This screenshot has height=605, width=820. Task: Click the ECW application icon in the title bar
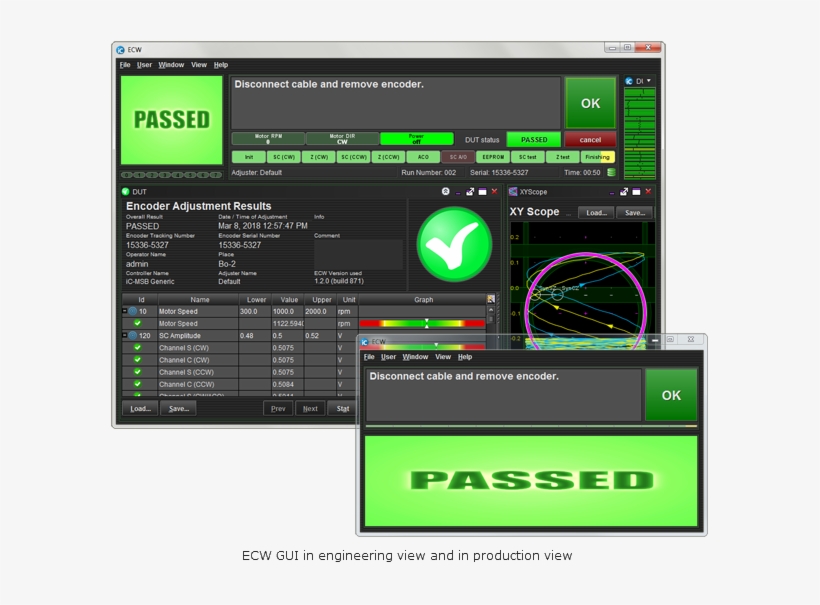(x=120, y=47)
